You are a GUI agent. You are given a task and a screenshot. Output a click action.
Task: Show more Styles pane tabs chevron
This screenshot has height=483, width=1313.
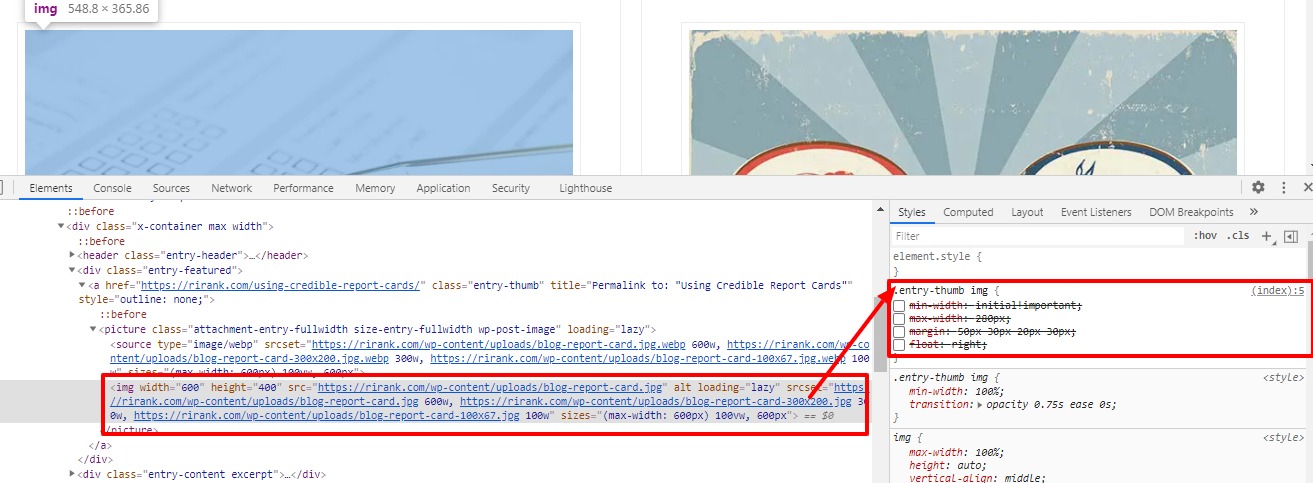(1253, 212)
